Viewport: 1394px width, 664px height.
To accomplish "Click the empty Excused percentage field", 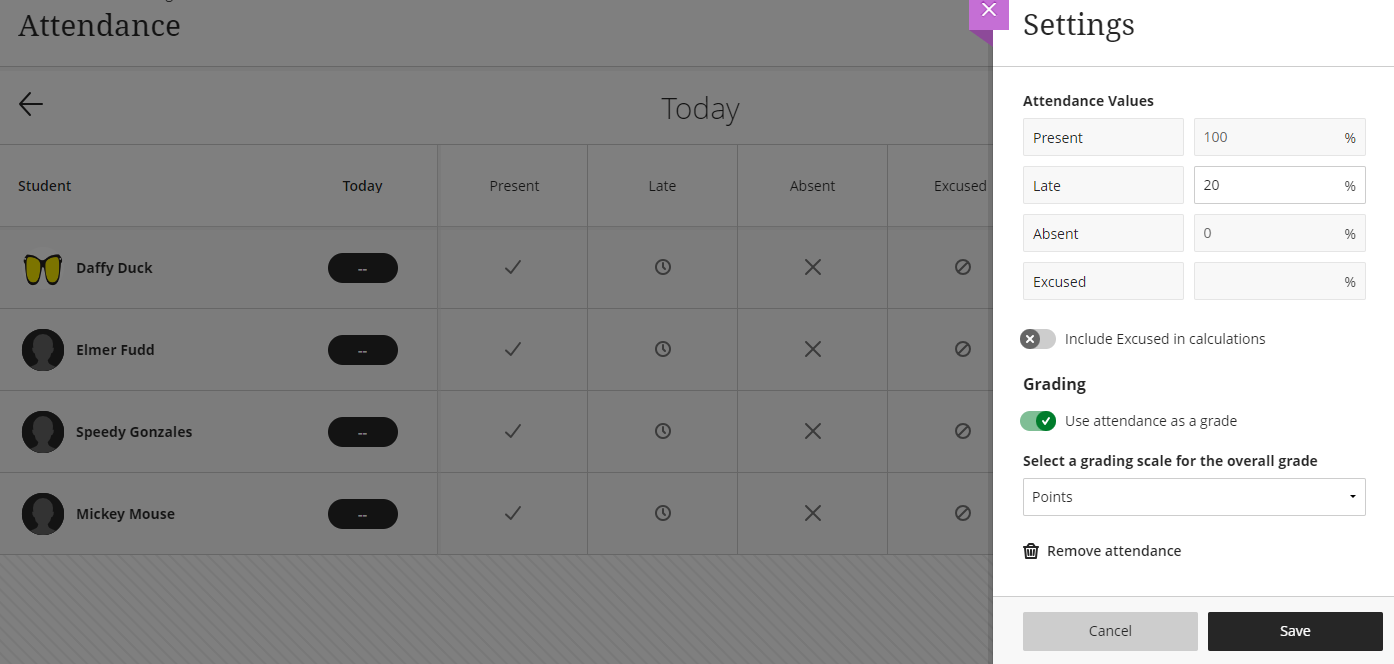I will click(1279, 281).
